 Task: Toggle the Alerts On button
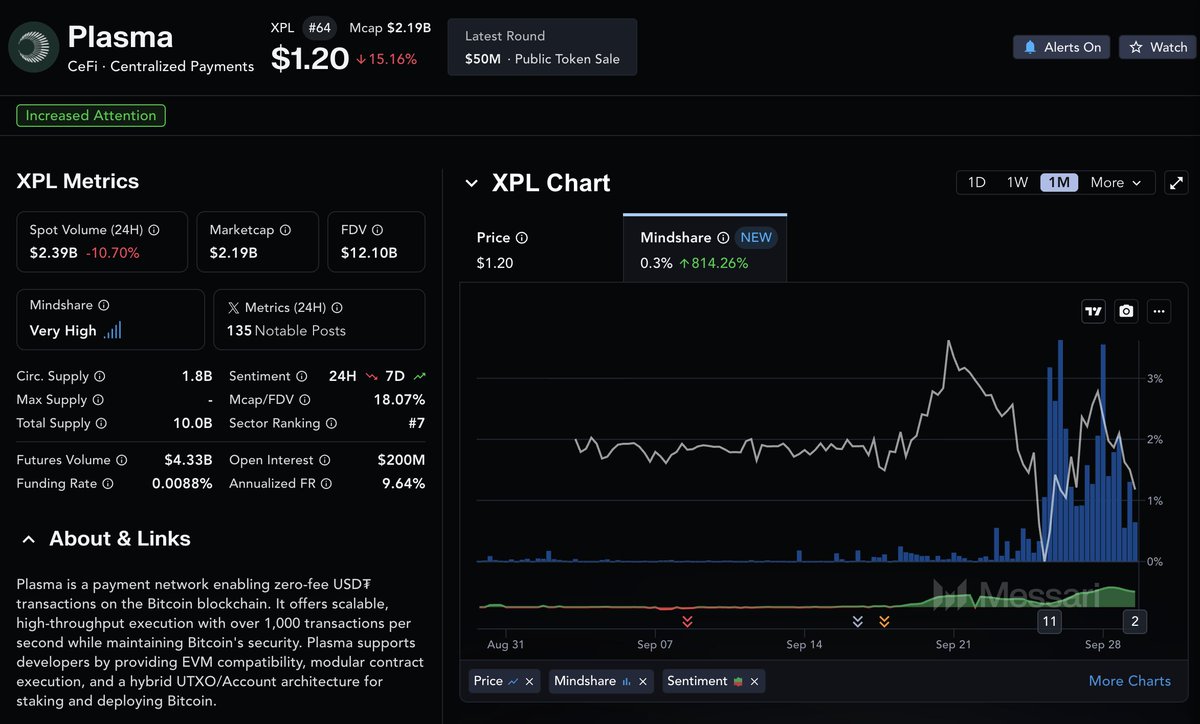1061,47
